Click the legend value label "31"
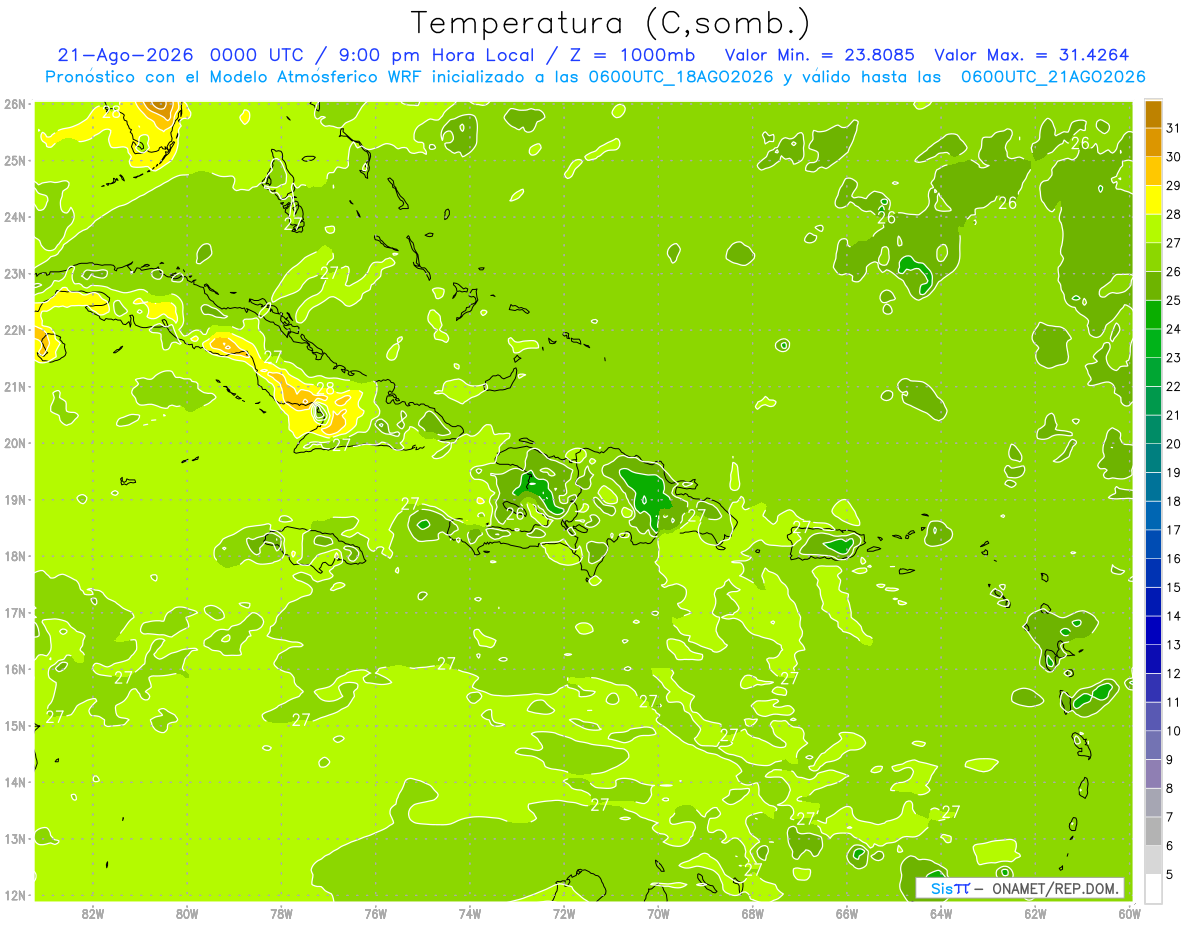 click(x=1174, y=128)
